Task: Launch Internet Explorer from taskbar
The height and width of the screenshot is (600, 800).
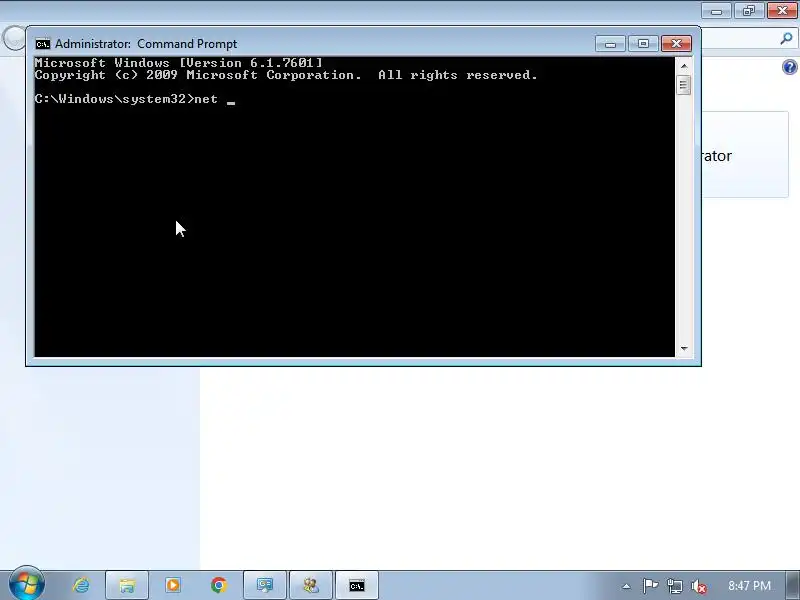Action: tap(81, 585)
